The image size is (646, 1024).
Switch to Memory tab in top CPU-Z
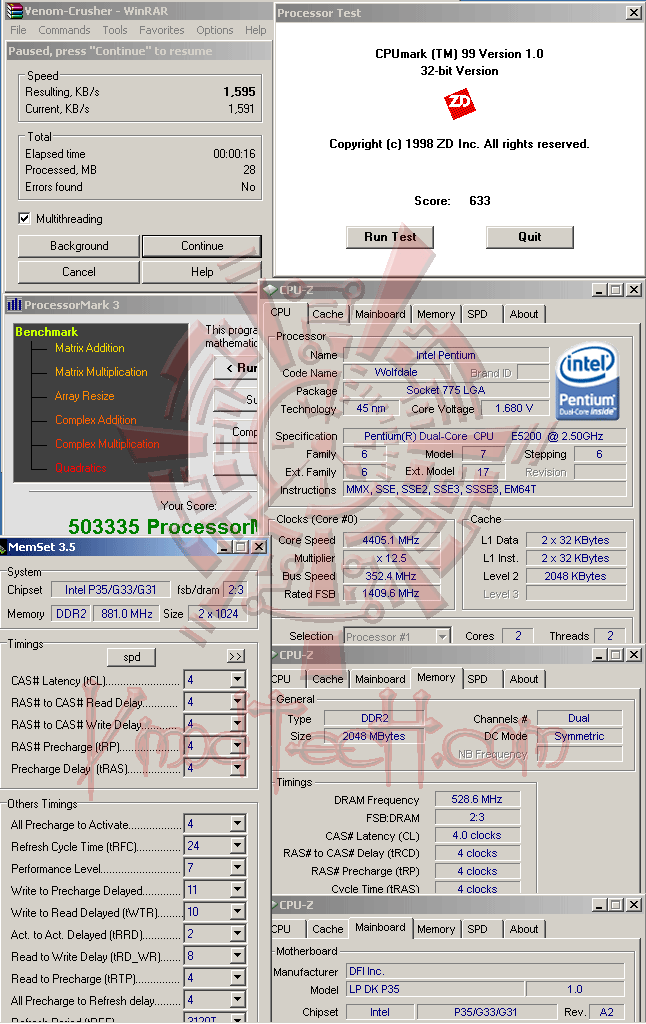pyautogui.click(x=436, y=314)
